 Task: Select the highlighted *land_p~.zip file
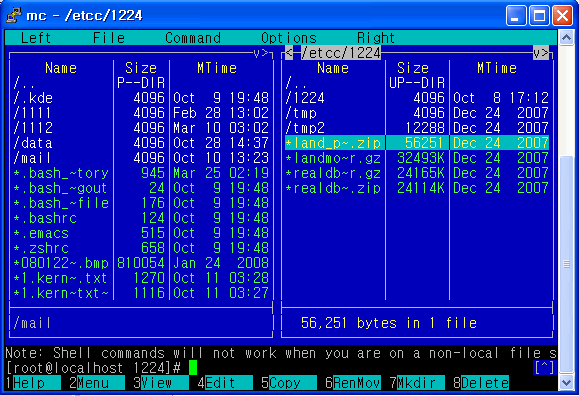(x=417, y=143)
